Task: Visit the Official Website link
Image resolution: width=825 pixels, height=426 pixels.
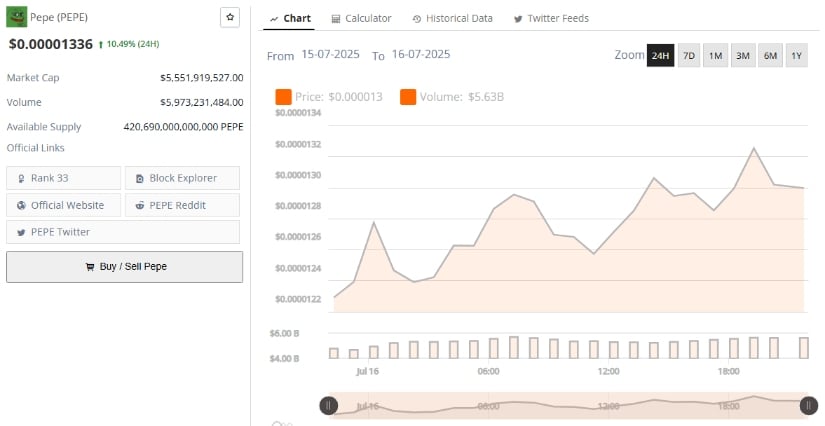Action: coord(64,205)
